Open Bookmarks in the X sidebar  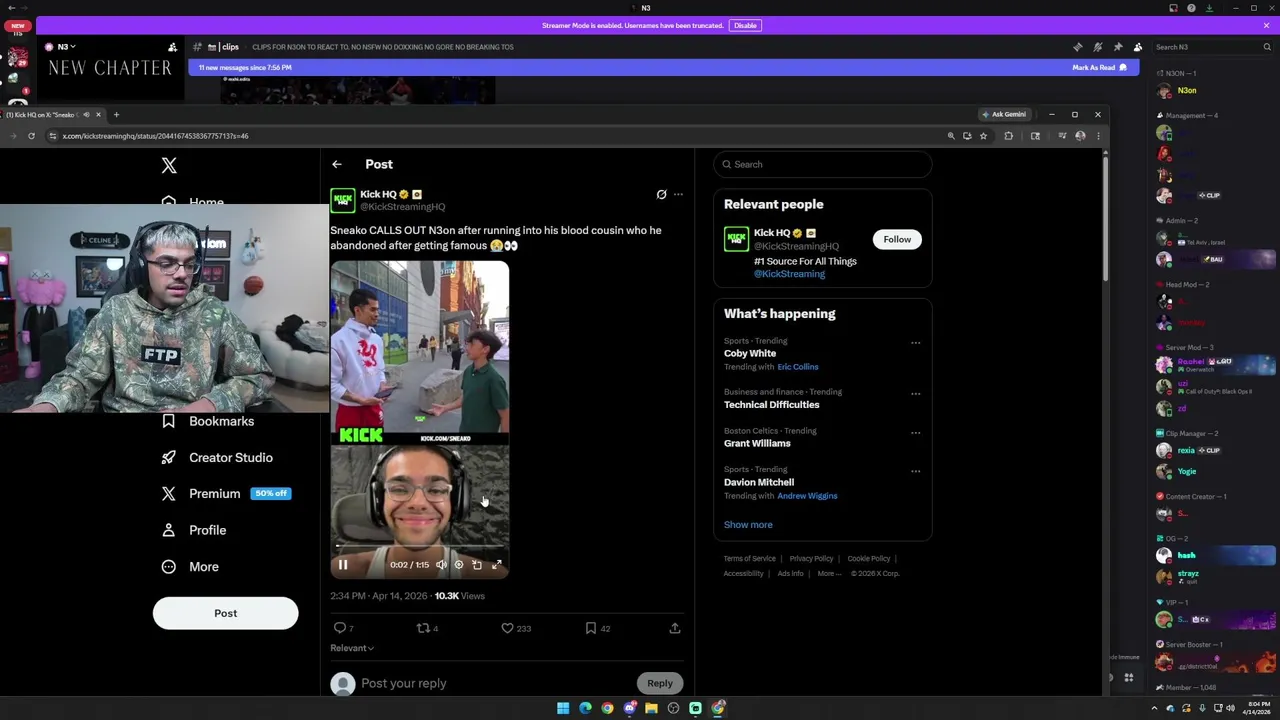209,421
